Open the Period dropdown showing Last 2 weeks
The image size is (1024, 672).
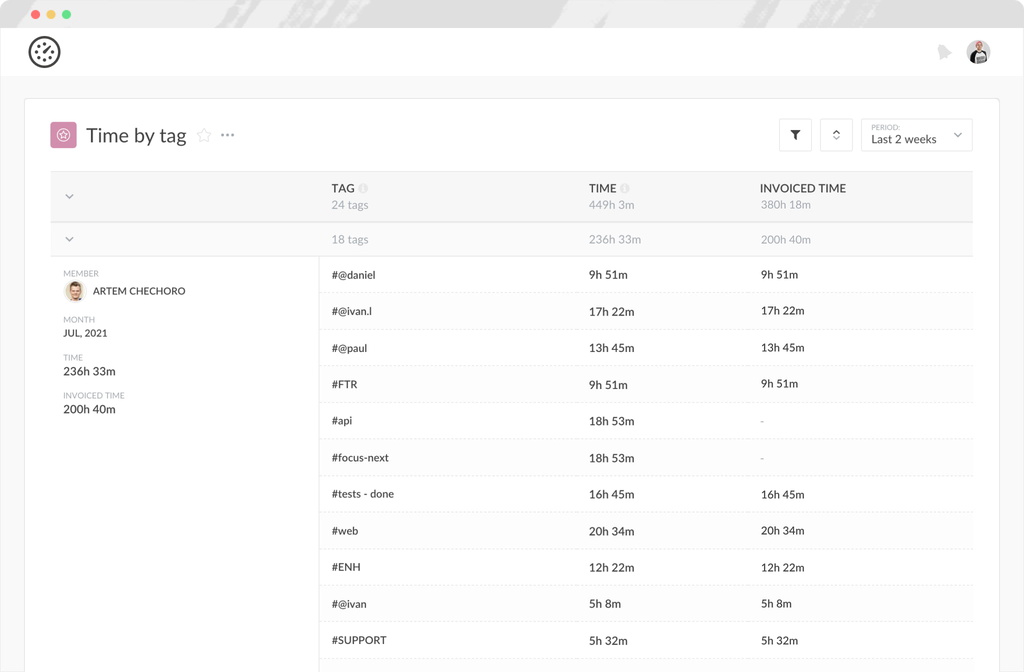(x=916, y=134)
